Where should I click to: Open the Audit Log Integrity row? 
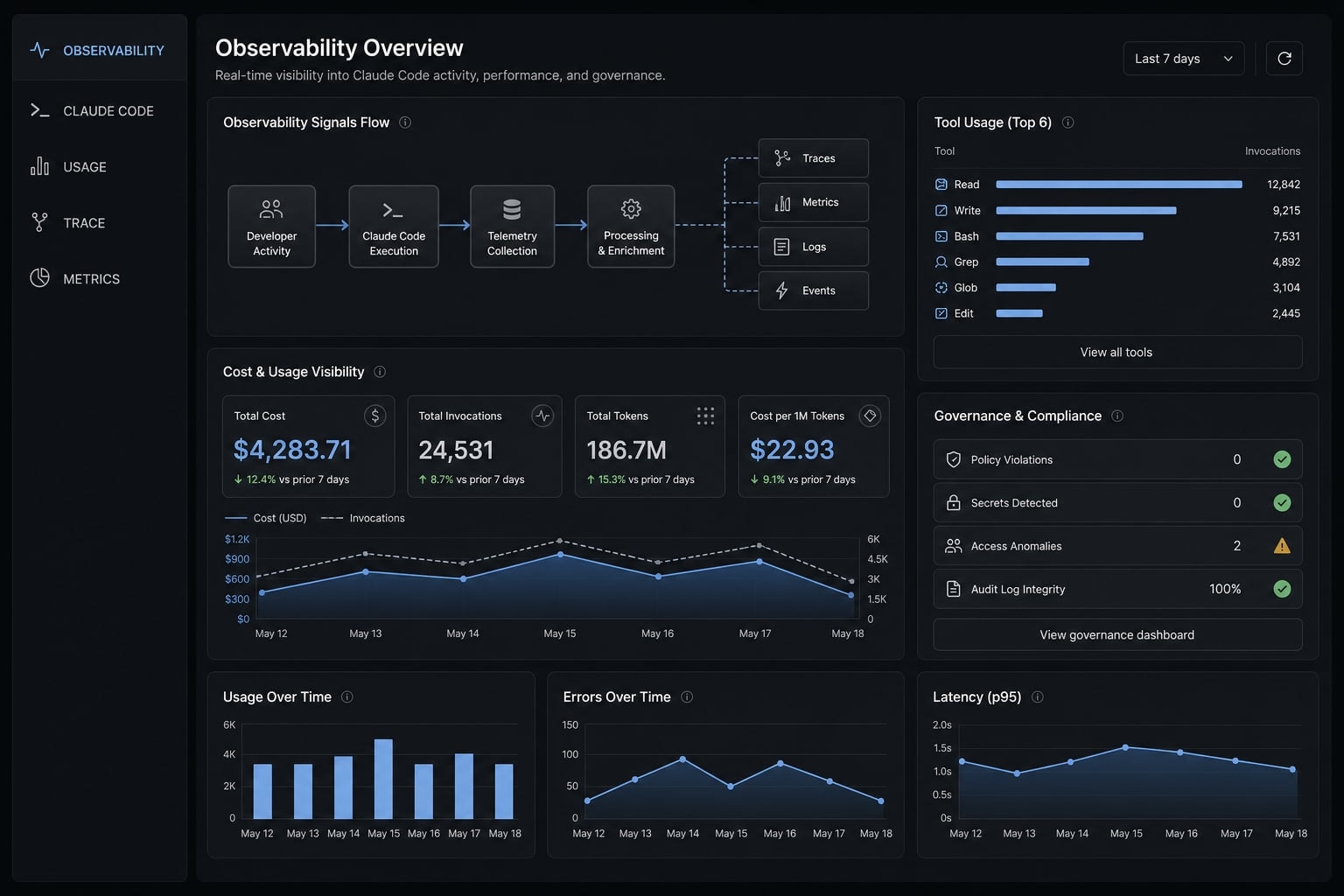[x=1117, y=589]
